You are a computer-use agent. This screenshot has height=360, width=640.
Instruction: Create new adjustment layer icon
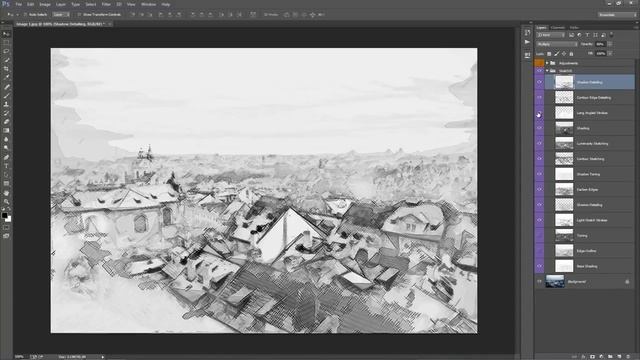[x=601, y=357]
